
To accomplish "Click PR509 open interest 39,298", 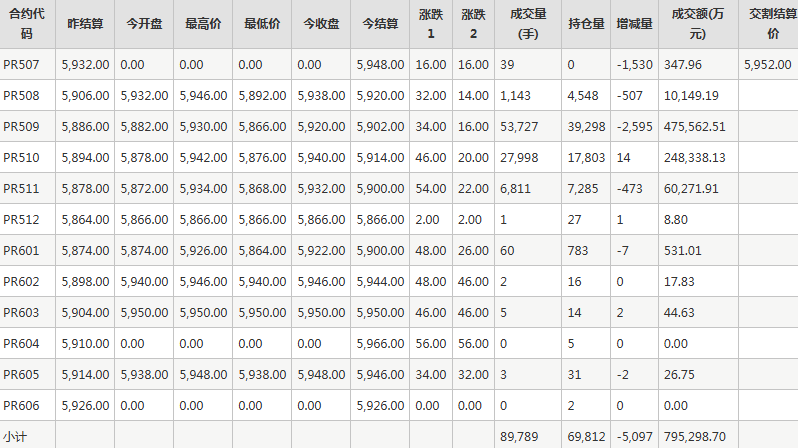I will pos(587,127).
